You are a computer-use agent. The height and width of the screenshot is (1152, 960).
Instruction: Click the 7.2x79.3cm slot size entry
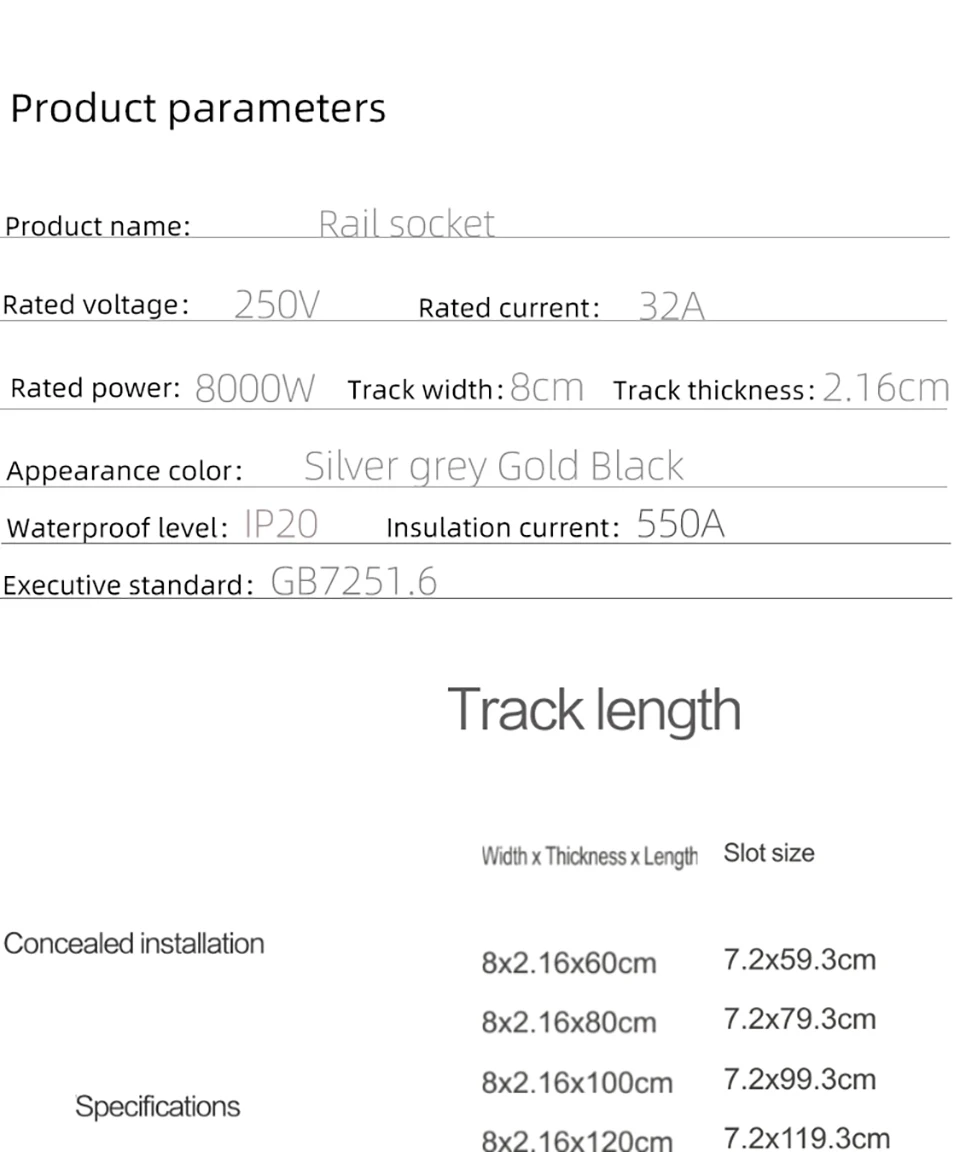[x=800, y=1019]
